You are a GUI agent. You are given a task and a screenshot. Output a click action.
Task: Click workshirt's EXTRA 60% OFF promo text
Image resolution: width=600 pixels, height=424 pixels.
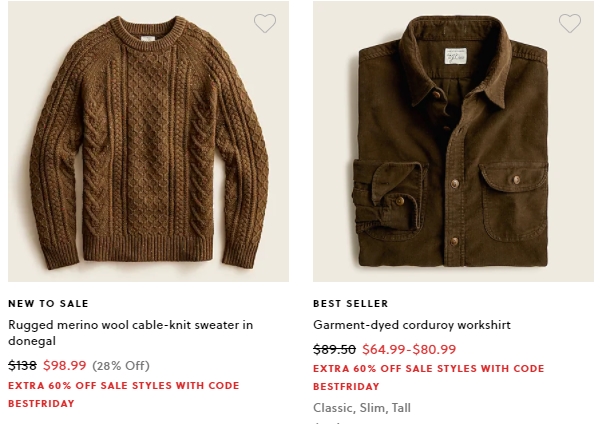(429, 369)
